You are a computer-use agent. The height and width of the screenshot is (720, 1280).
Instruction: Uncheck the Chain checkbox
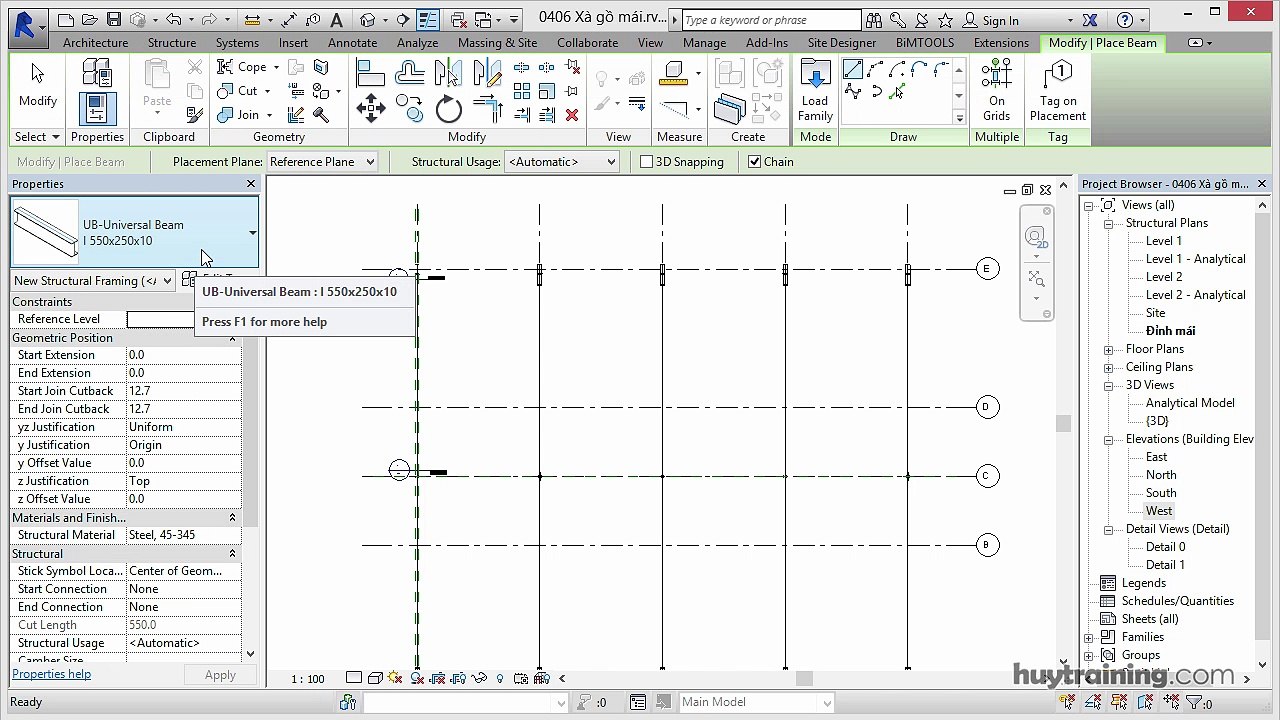(x=754, y=161)
